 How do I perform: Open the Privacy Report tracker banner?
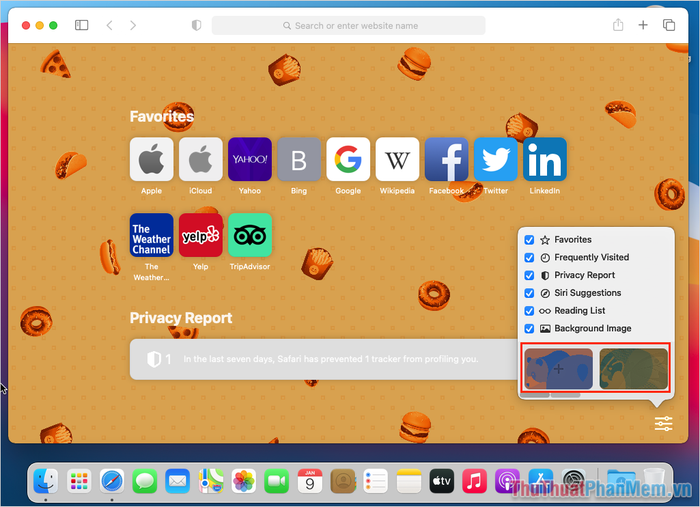[325, 359]
